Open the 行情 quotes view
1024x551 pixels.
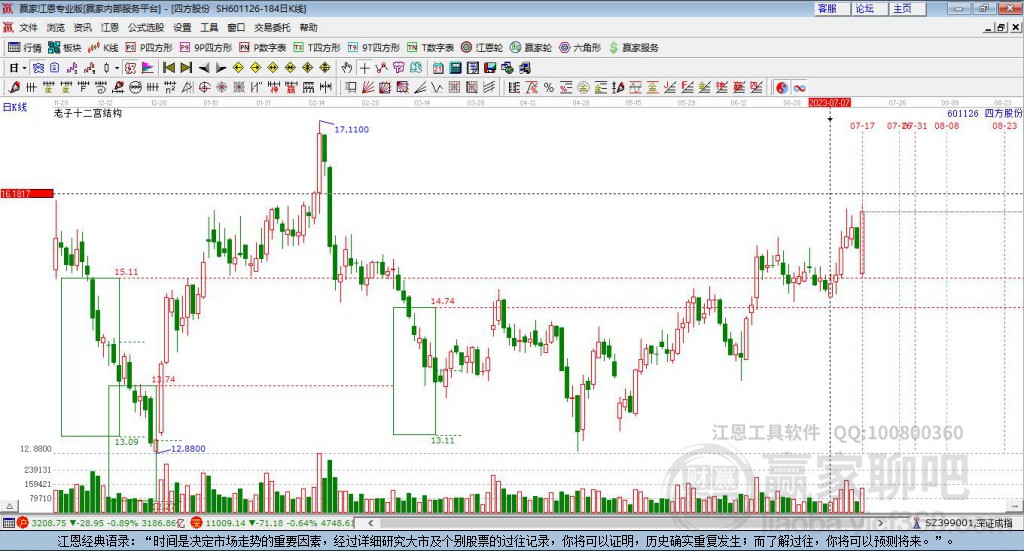click(x=25, y=47)
